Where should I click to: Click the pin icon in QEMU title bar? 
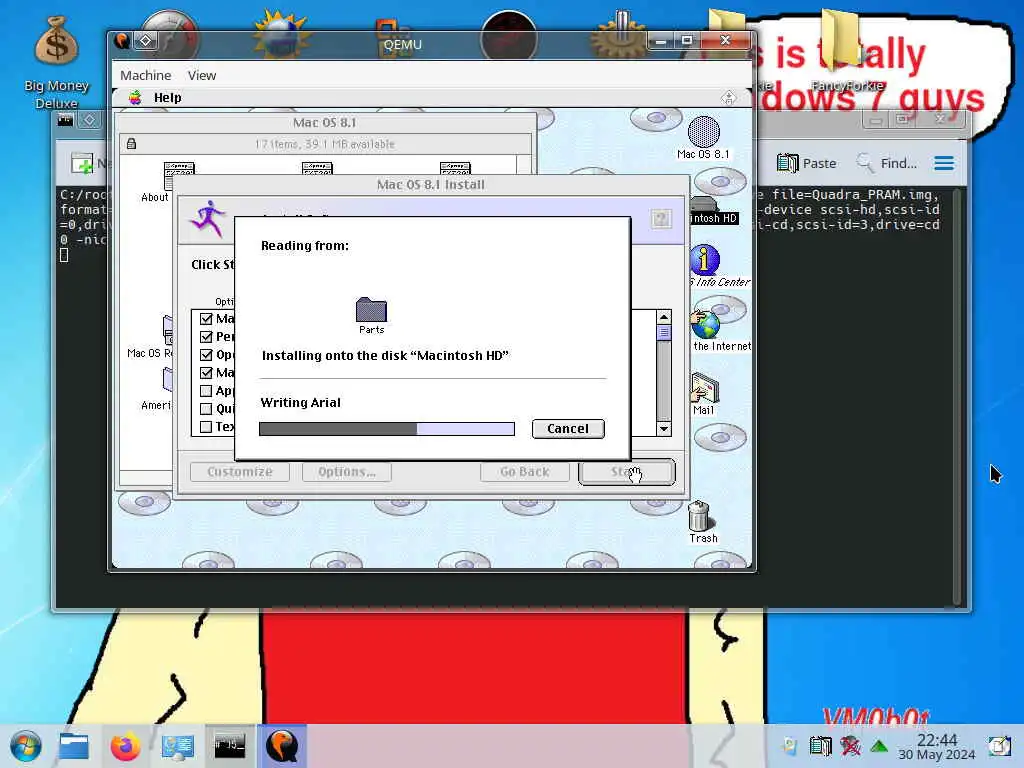pyautogui.click(x=145, y=41)
